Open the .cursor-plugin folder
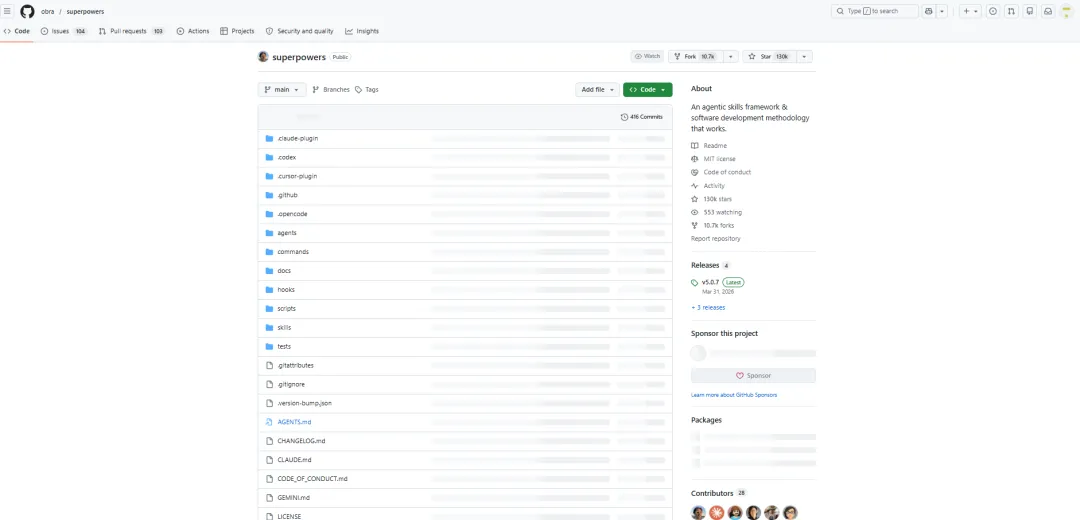Screen dimensions: 1080x520 [x=297, y=176]
